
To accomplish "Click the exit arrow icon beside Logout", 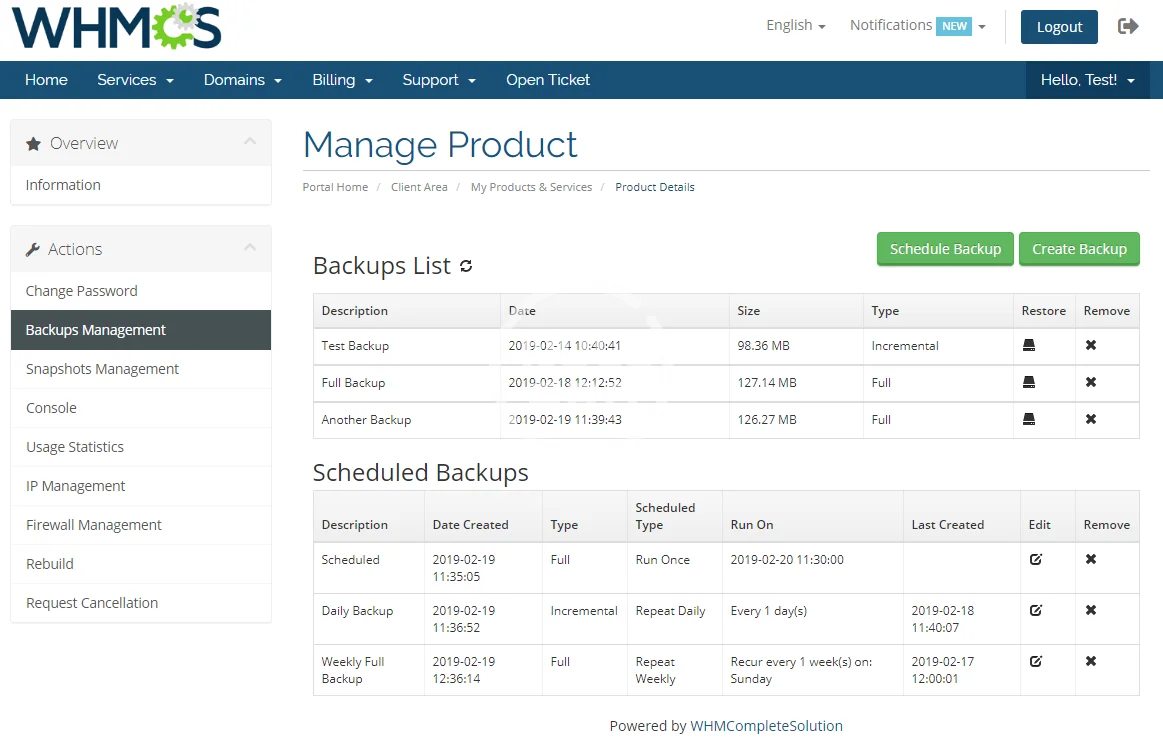I will [x=1128, y=27].
